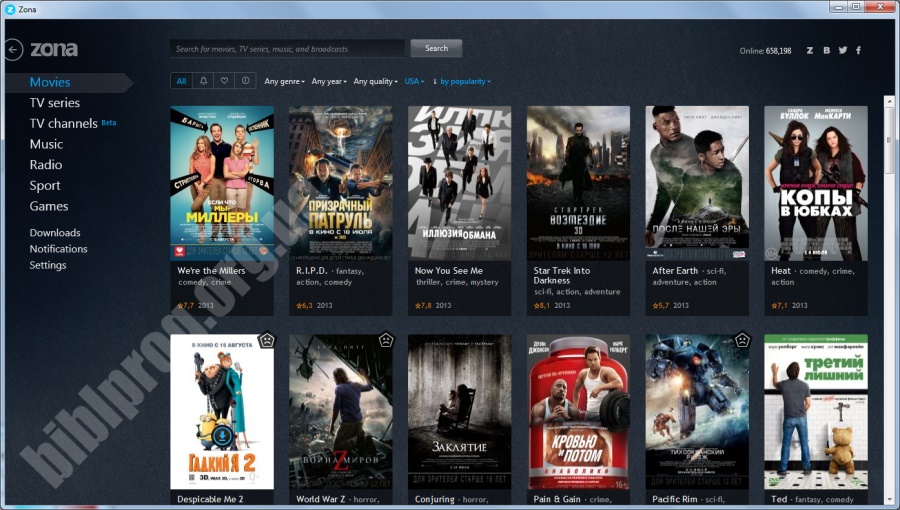Open the Zona Z social icon
Viewport: 900px width, 510px height.
[809, 50]
